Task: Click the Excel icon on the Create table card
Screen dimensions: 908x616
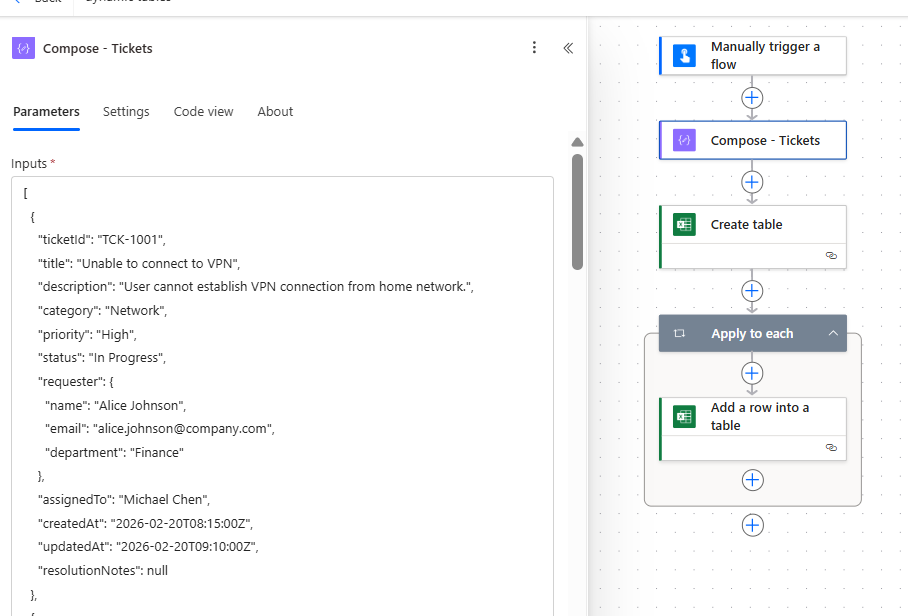Action: (683, 224)
